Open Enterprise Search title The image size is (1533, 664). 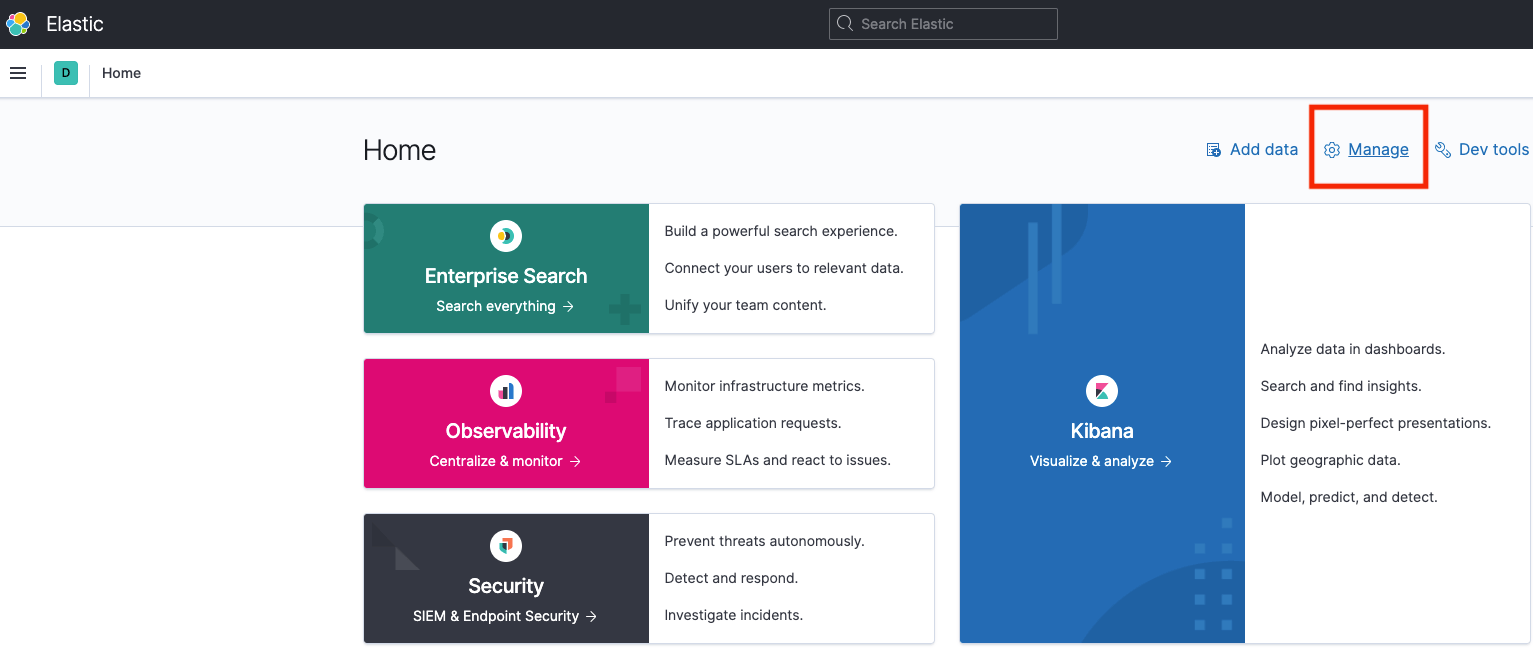tap(506, 276)
